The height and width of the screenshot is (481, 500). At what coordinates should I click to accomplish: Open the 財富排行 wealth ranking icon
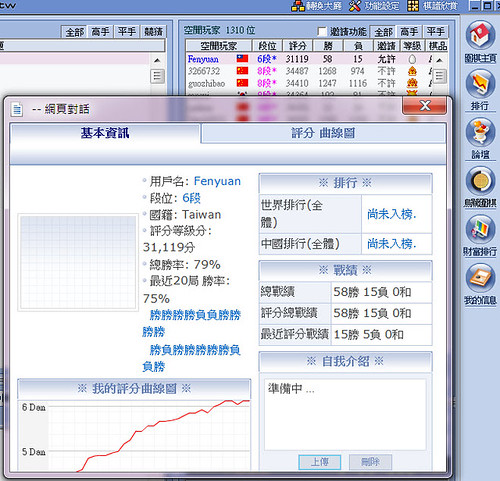[x=480, y=229]
